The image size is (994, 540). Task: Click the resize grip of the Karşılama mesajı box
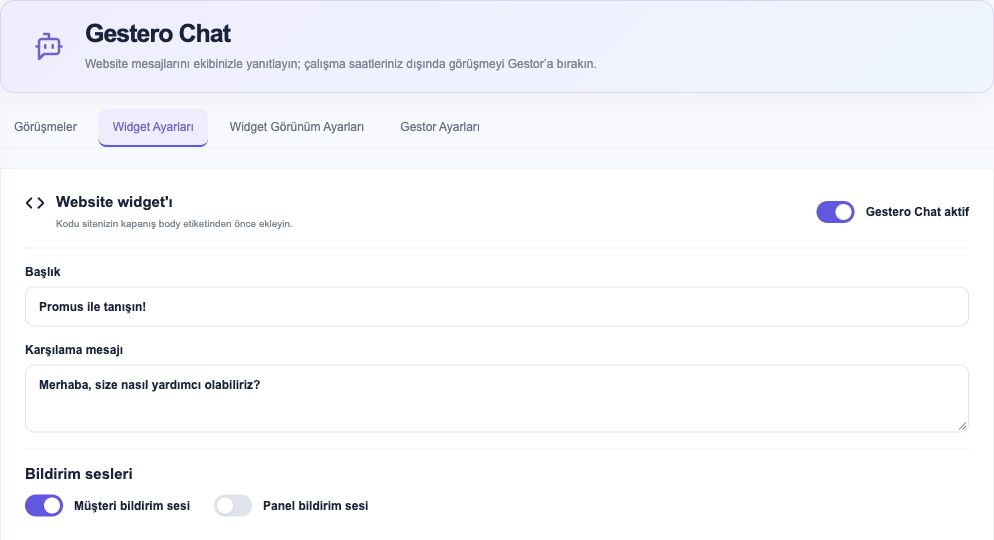(x=962, y=426)
